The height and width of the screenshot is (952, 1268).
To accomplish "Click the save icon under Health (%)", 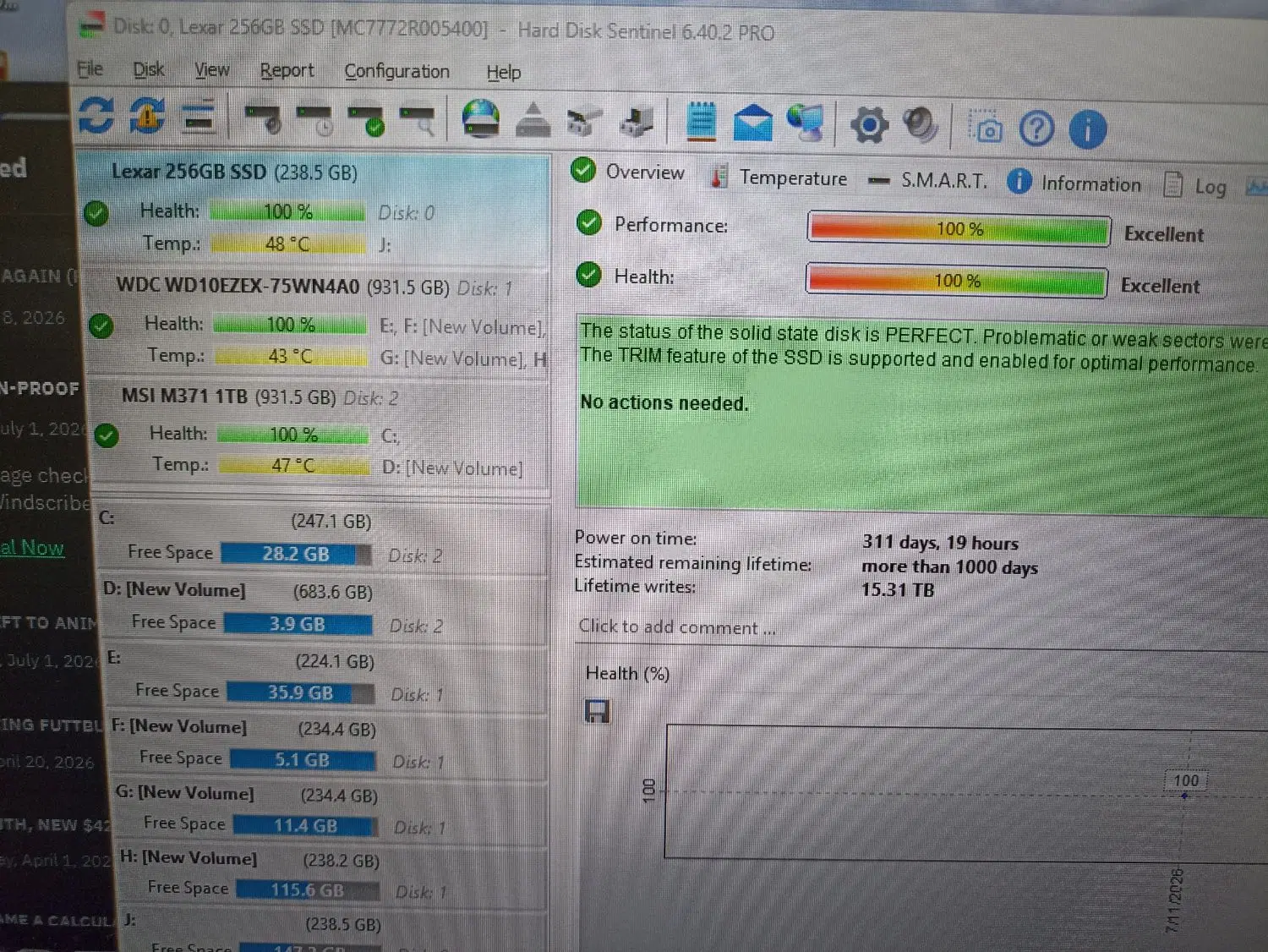I will click(598, 712).
